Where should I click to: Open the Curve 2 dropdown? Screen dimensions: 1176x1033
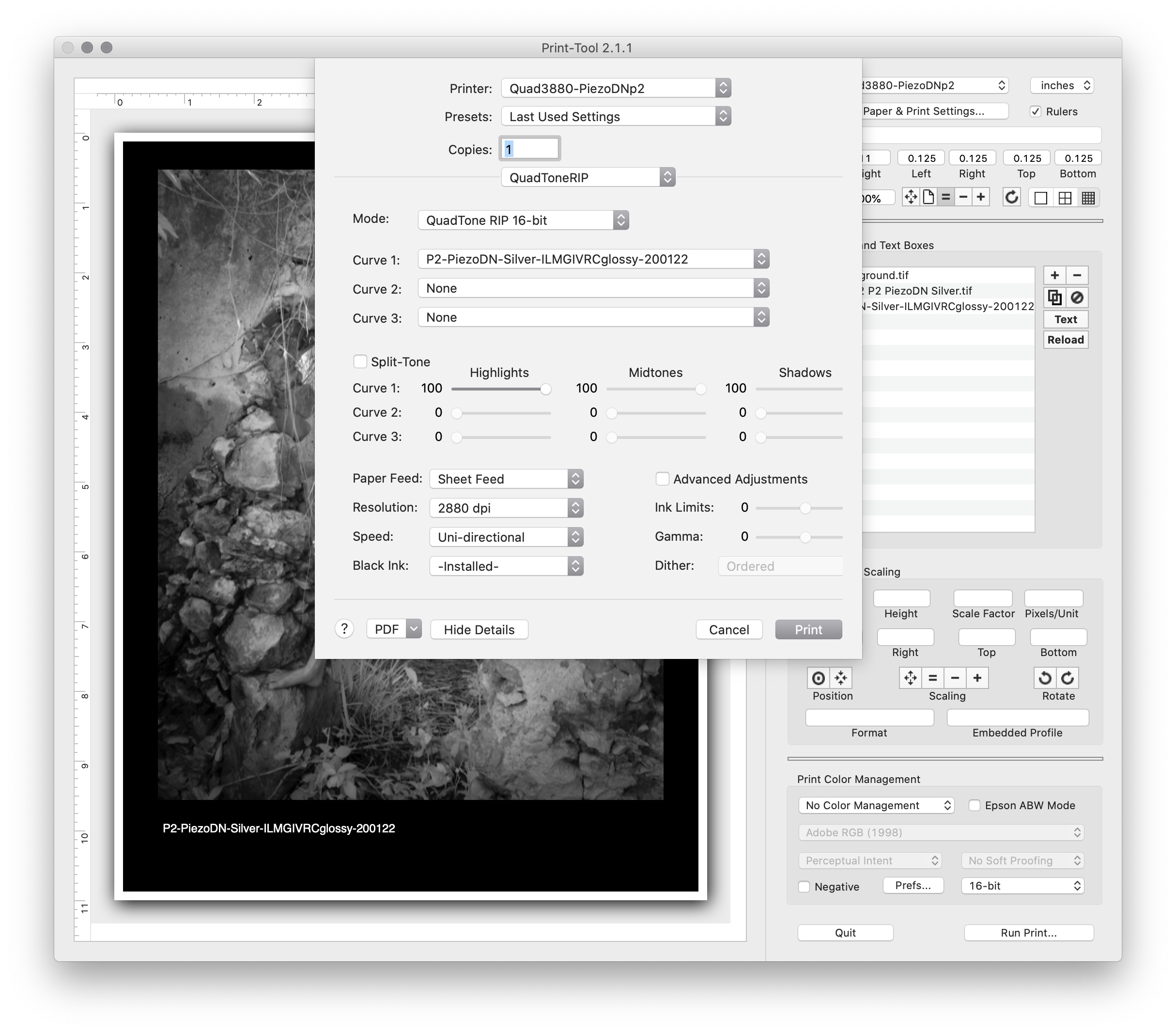pyautogui.click(x=593, y=288)
